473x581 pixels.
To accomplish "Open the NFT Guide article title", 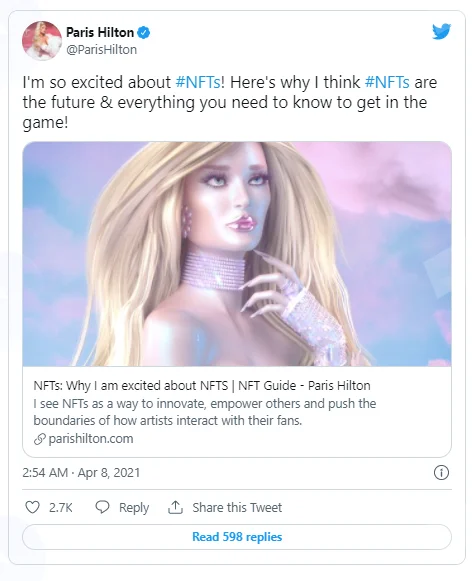I will click(202, 386).
